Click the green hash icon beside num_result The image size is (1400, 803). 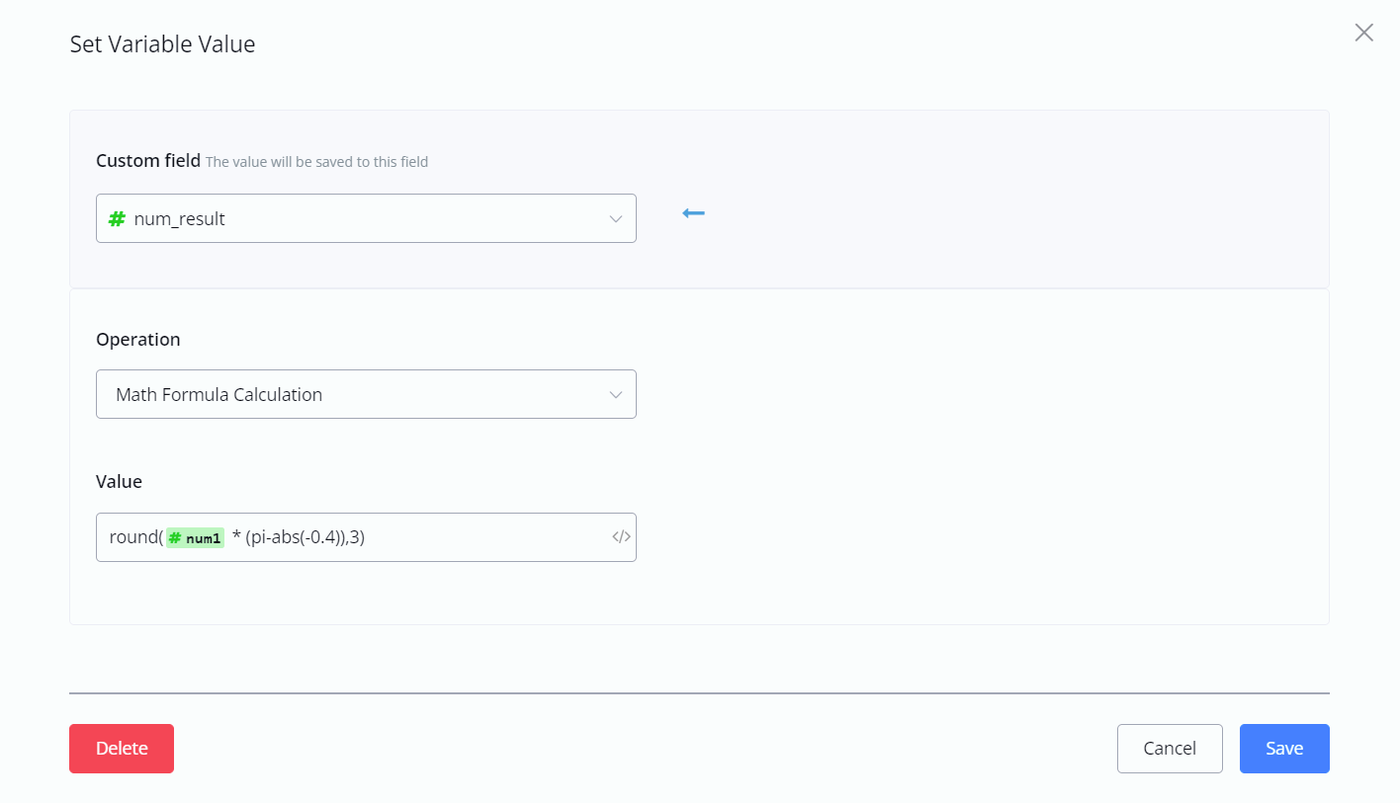pos(117,219)
